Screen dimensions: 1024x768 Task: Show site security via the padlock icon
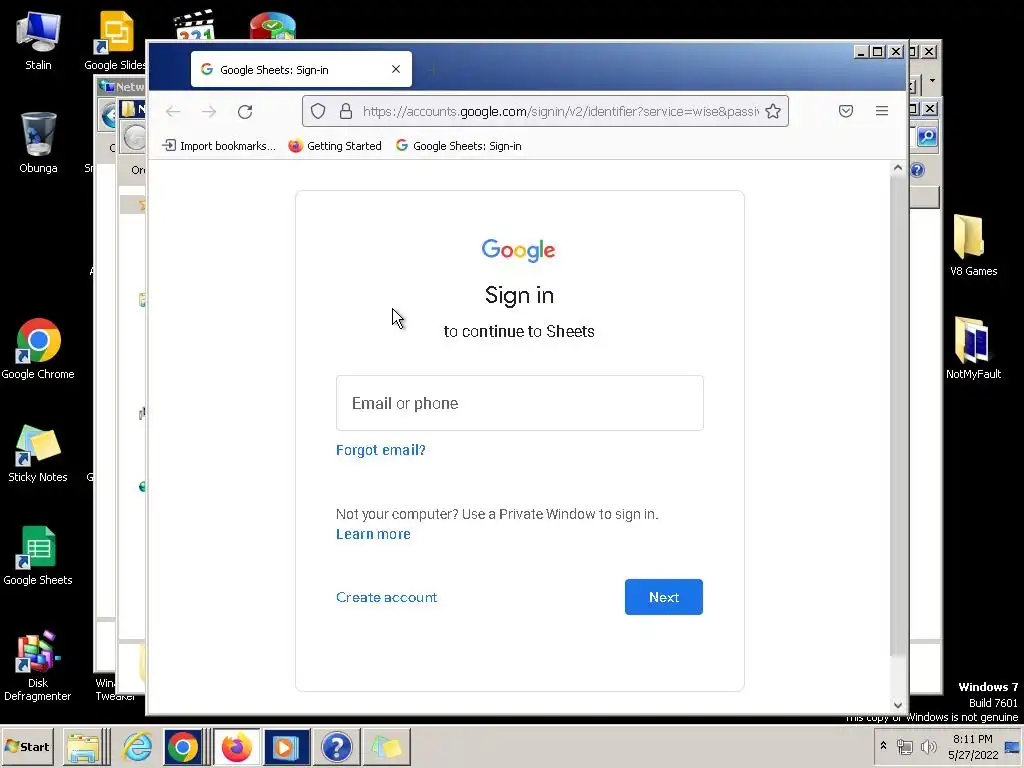coord(346,111)
